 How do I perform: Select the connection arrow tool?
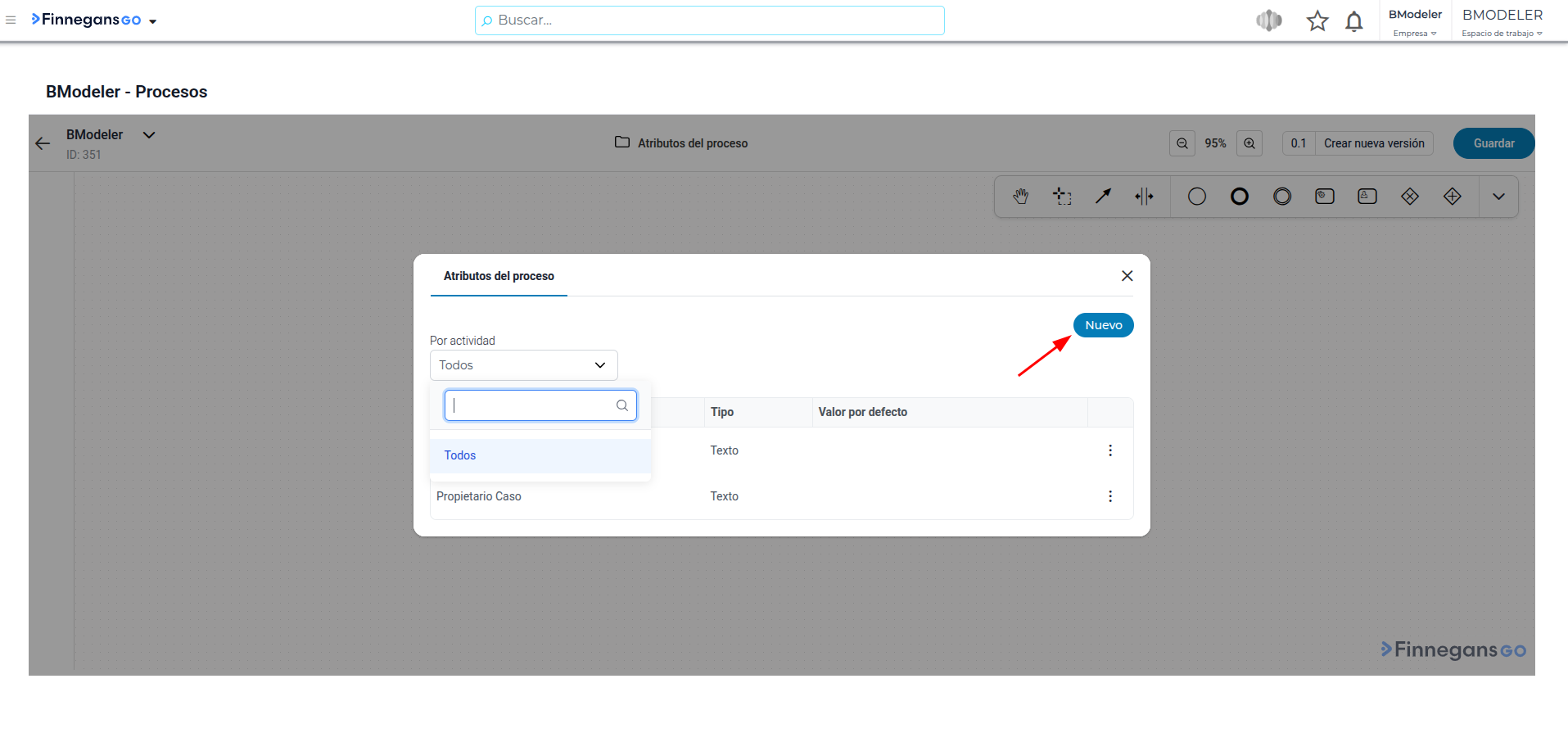click(x=1104, y=197)
